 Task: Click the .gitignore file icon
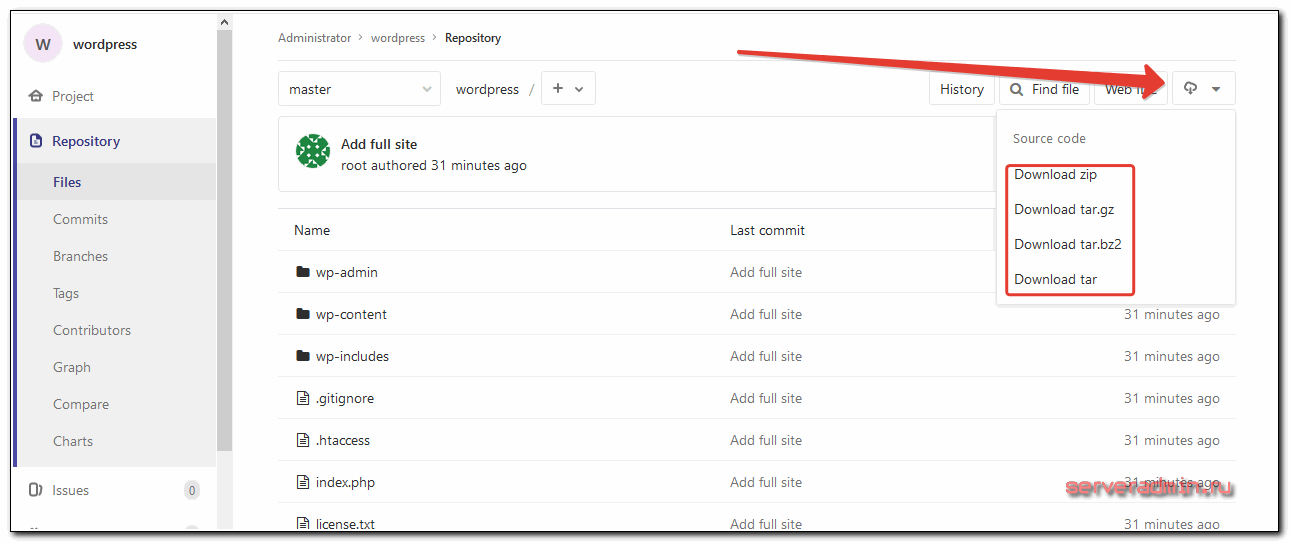click(303, 398)
